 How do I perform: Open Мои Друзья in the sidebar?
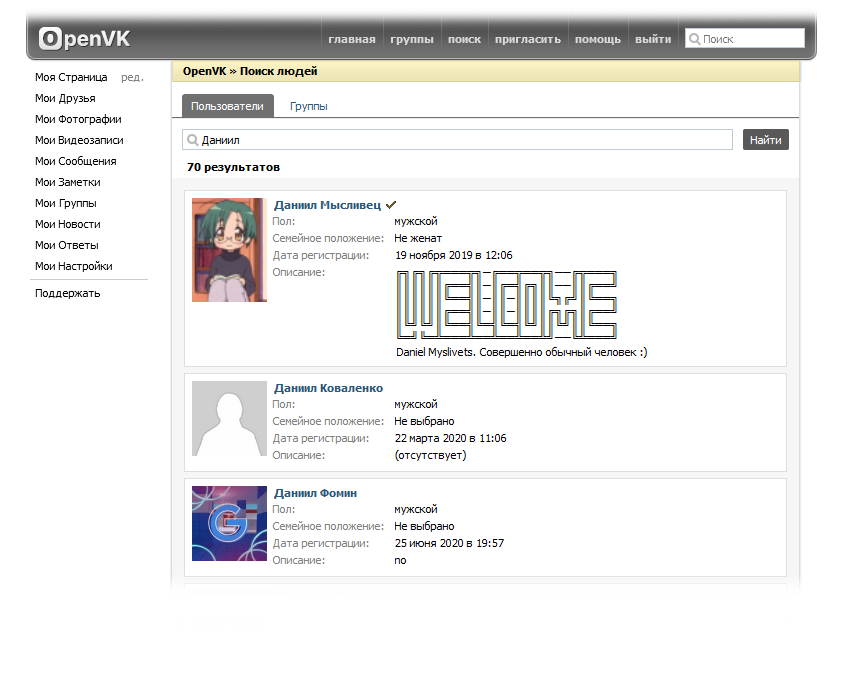click(65, 98)
